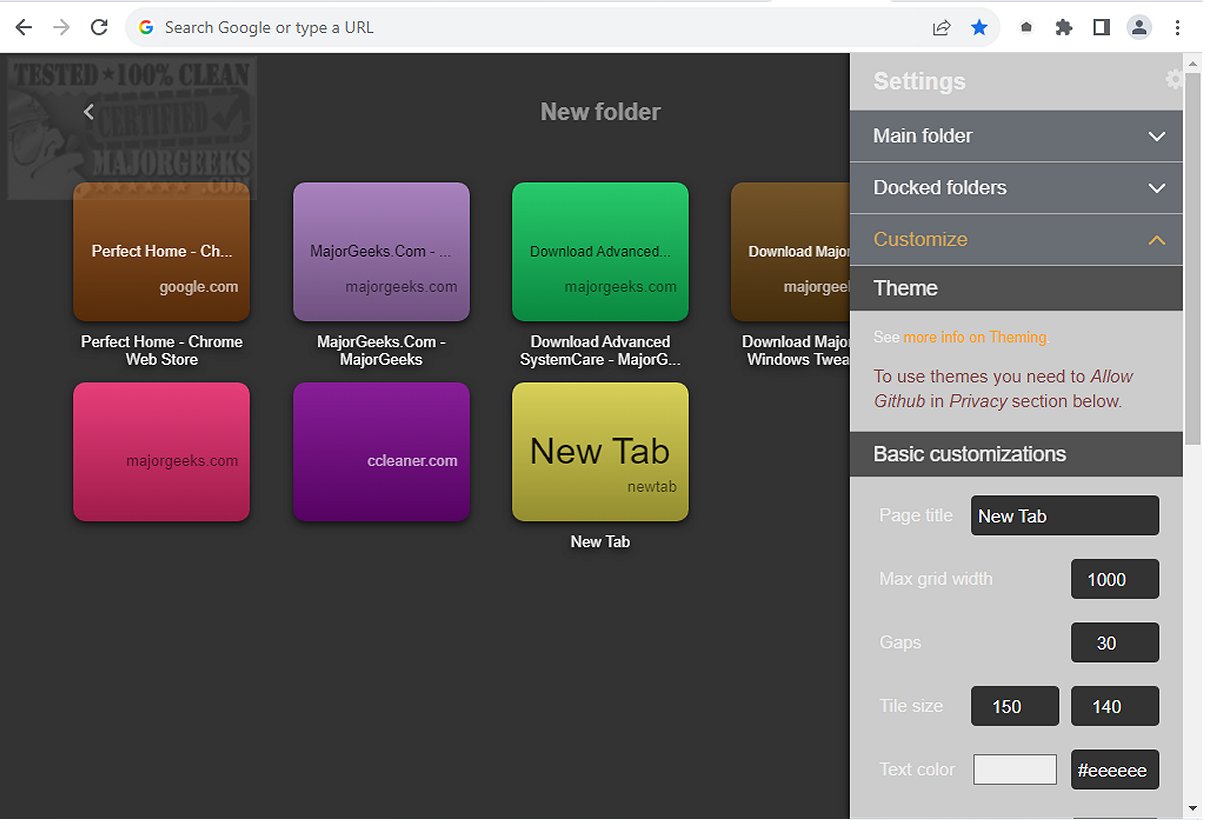The image size is (1205, 820).
Task: Click the browser back arrow
Action: click(x=23, y=28)
